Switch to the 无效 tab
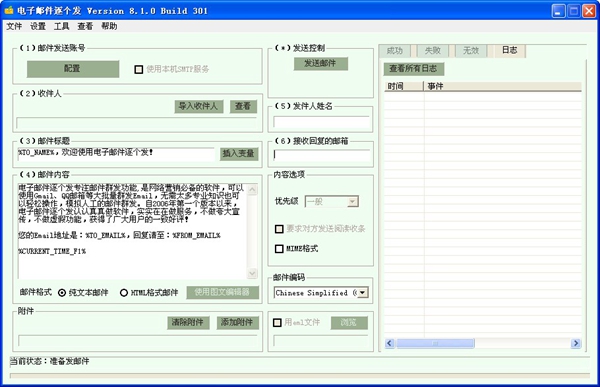 471,51
